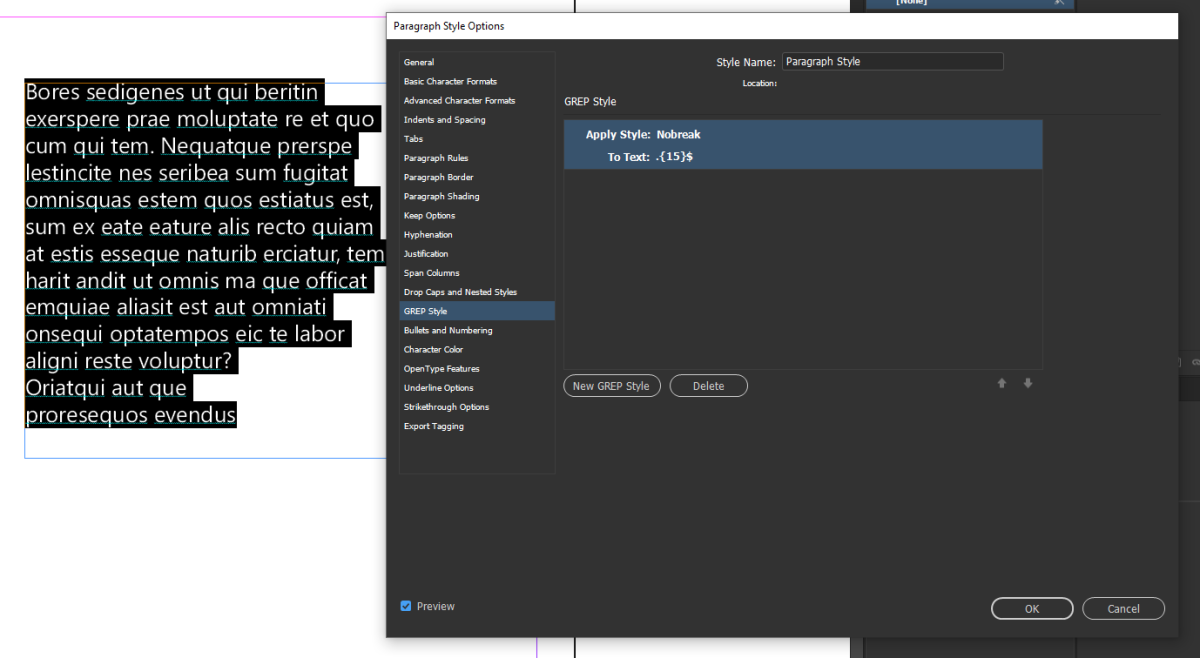Open the Apply Style Nobreak dropdown

tap(678, 134)
